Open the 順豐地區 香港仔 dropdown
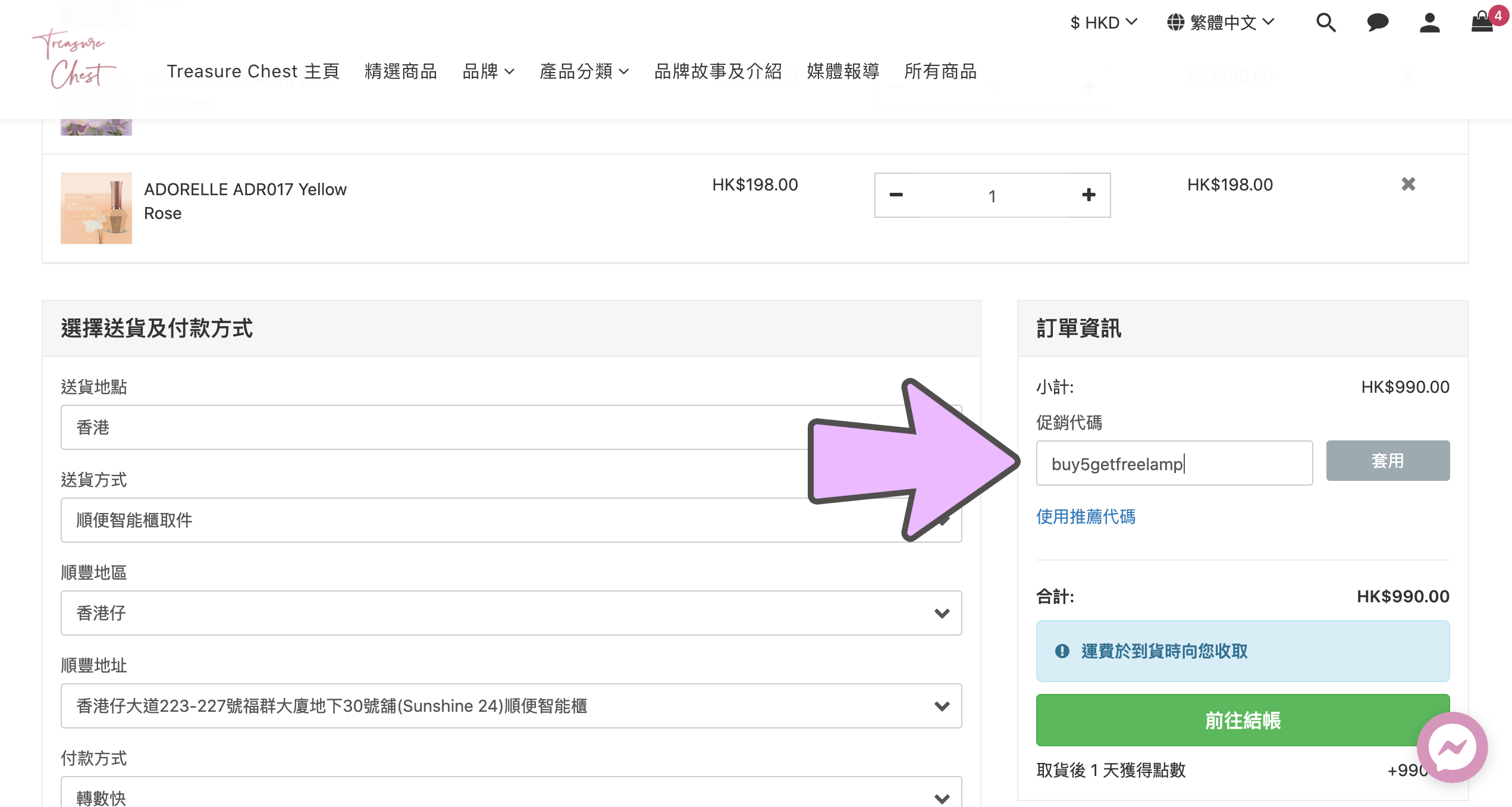Screen dimensions: 1512x807 [x=511, y=613]
